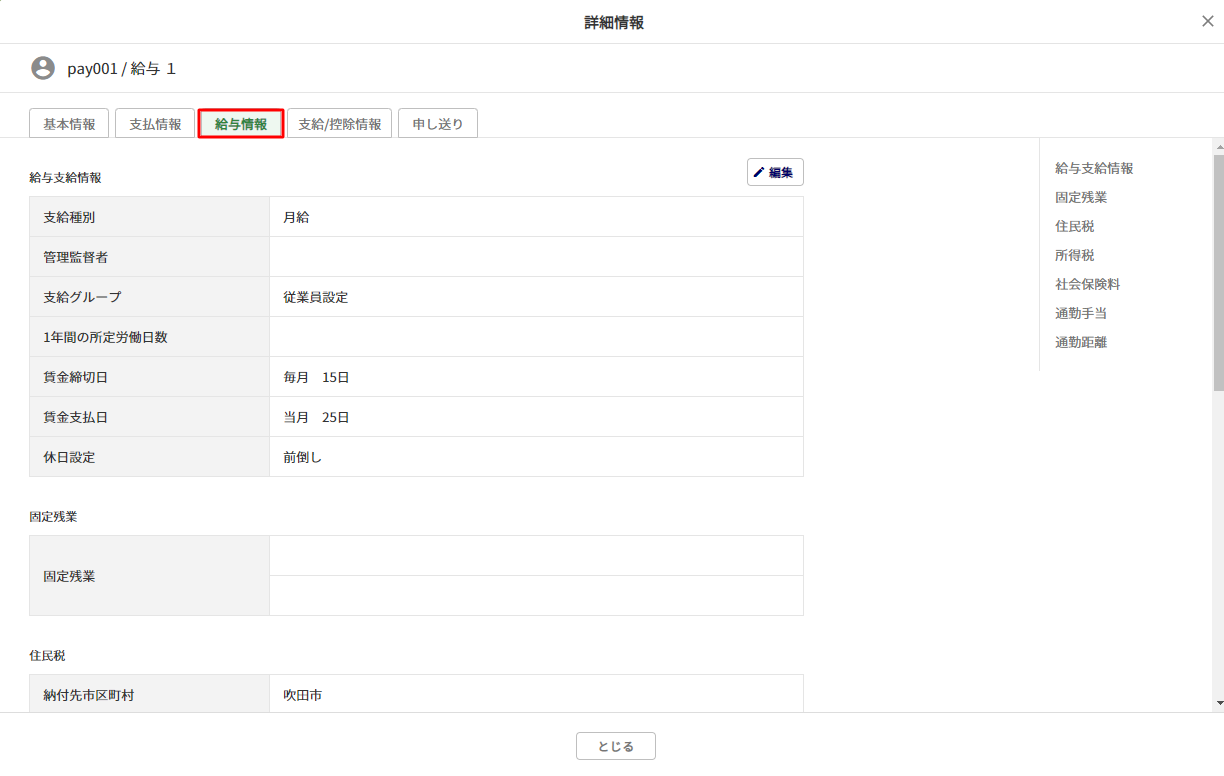The width and height of the screenshot is (1224, 776).
Task: Jump to 固定残業 via the right side navigation
Action: (1081, 197)
